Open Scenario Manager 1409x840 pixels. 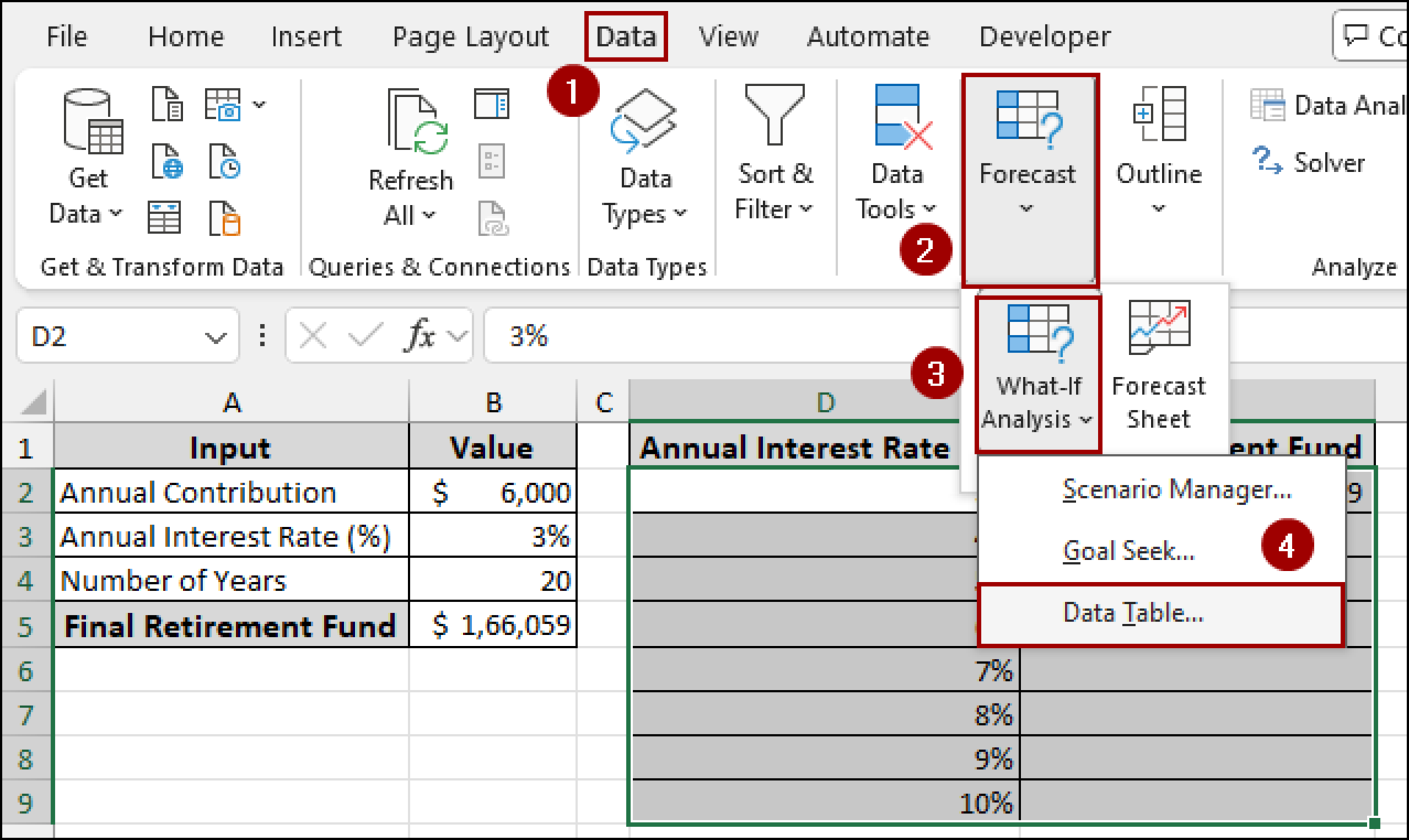click(1176, 489)
